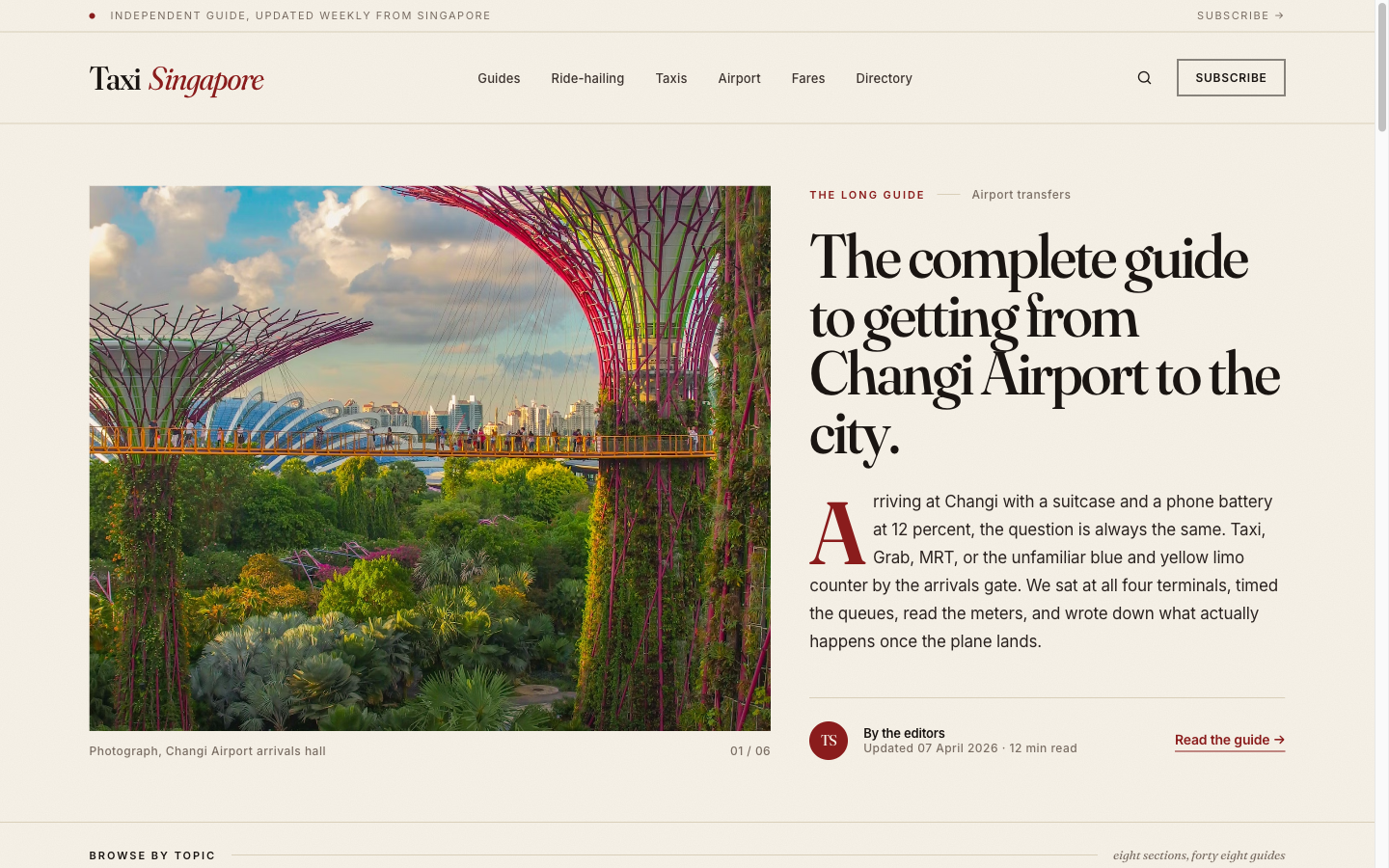Viewport: 1389px width, 868px height.
Task: Click the By the editors byline
Action: click(x=904, y=733)
